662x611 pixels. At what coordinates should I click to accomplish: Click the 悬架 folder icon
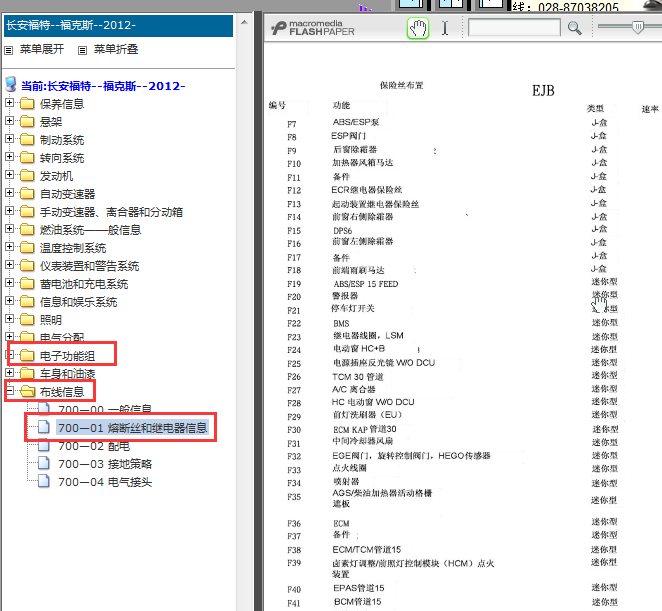click(x=27, y=122)
